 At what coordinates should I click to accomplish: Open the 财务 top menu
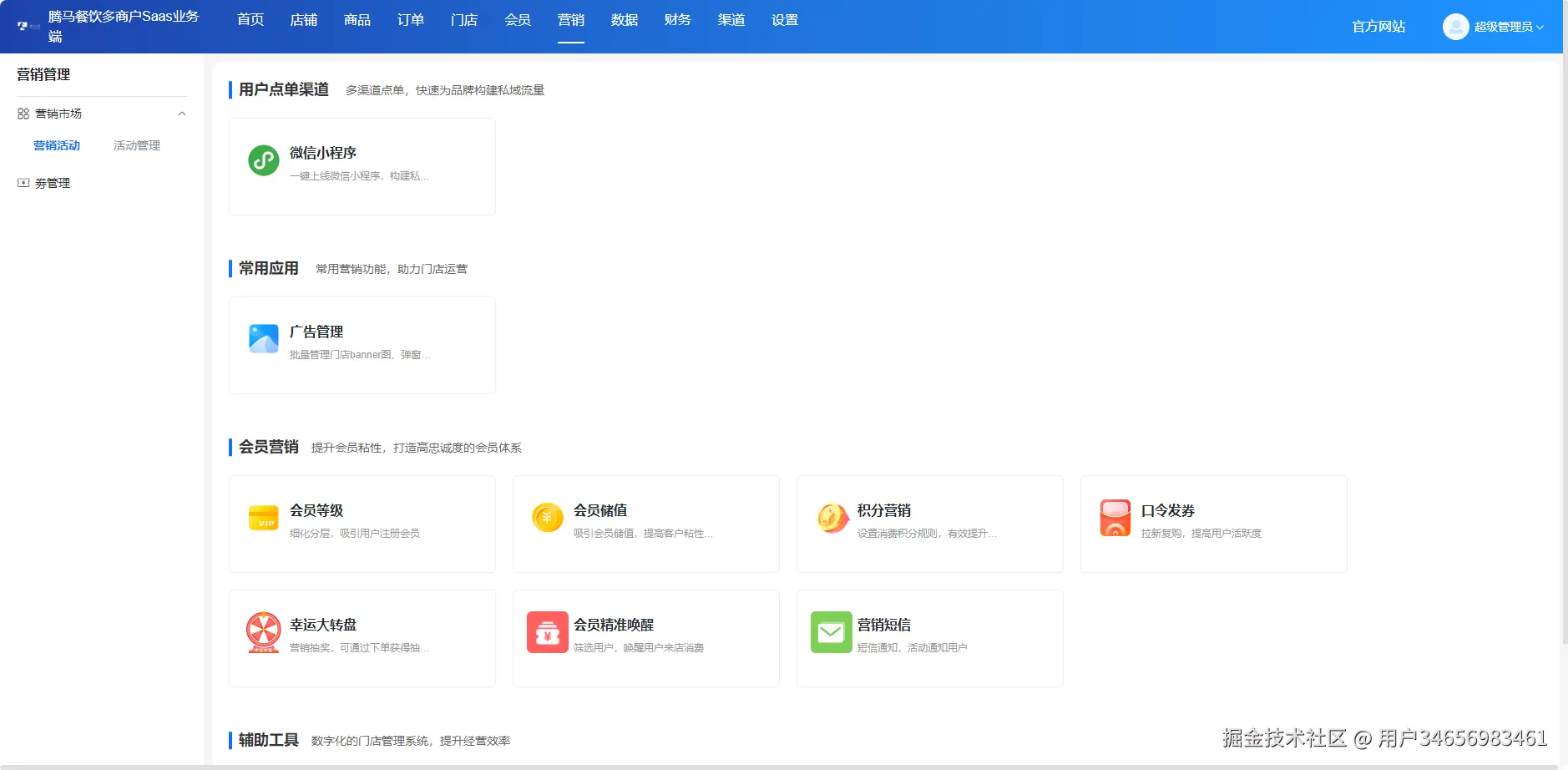point(678,20)
